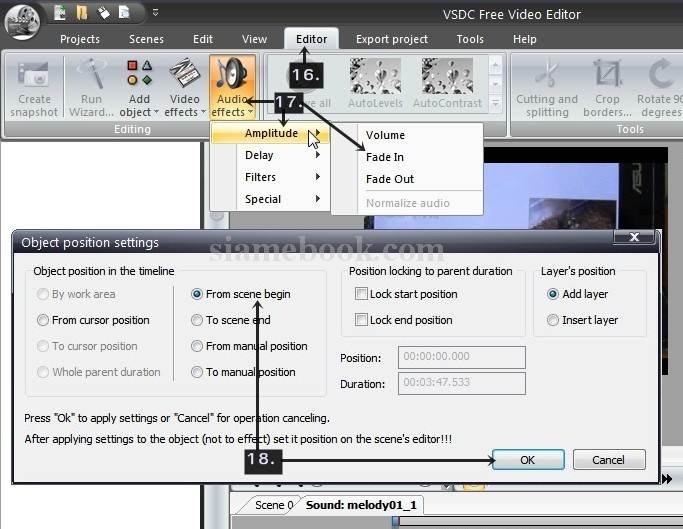The image size is (683, 529).
Task: Open the Export project tab
Action: 392,39
